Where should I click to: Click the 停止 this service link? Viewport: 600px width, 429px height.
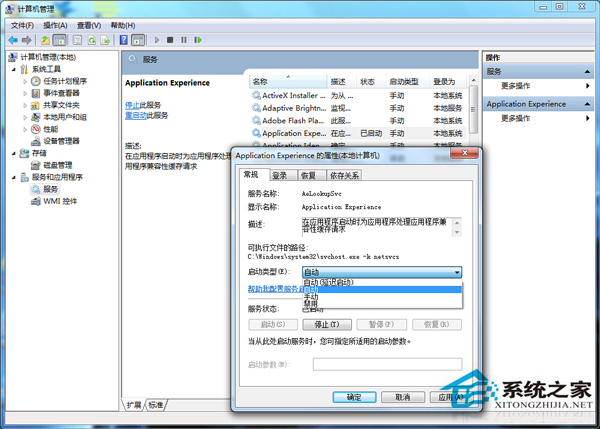point(132,105)
